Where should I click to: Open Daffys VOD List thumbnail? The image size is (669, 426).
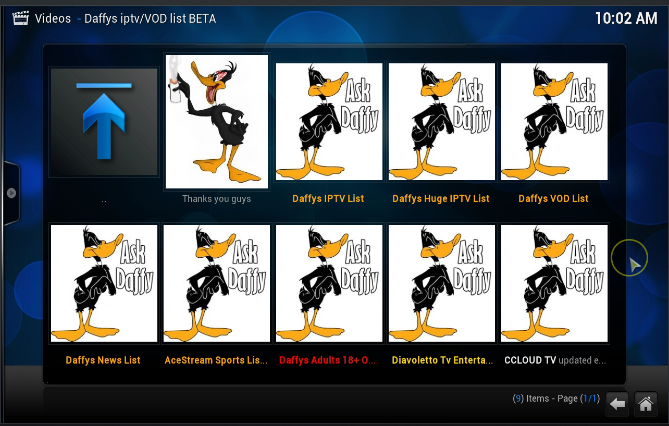[554, 122]
